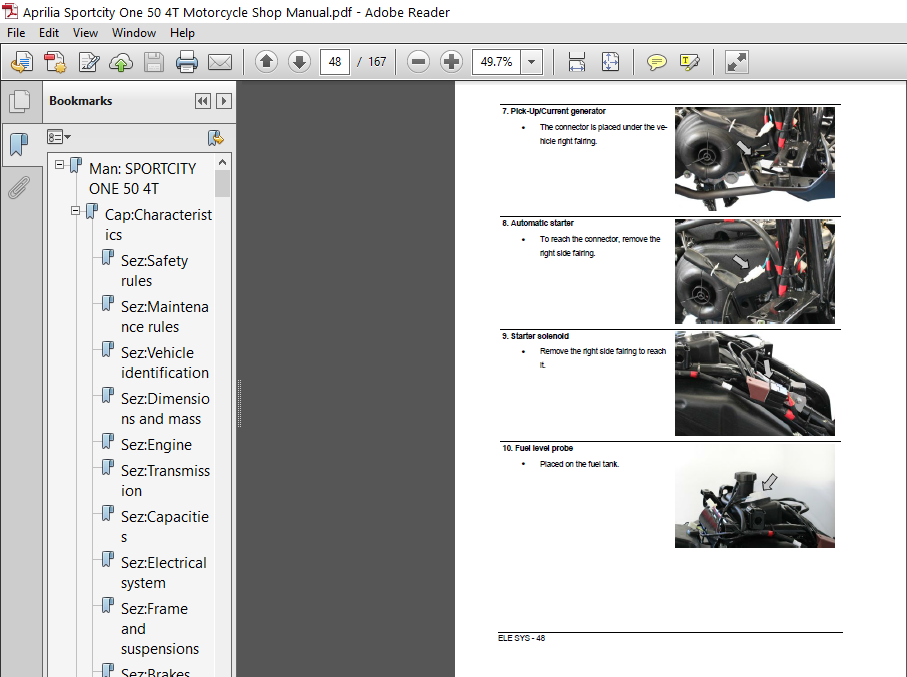Collapse the Cap:Characteristics bookmark node
Viewport: 907px width, 677px height.
[x=75, y=211]
